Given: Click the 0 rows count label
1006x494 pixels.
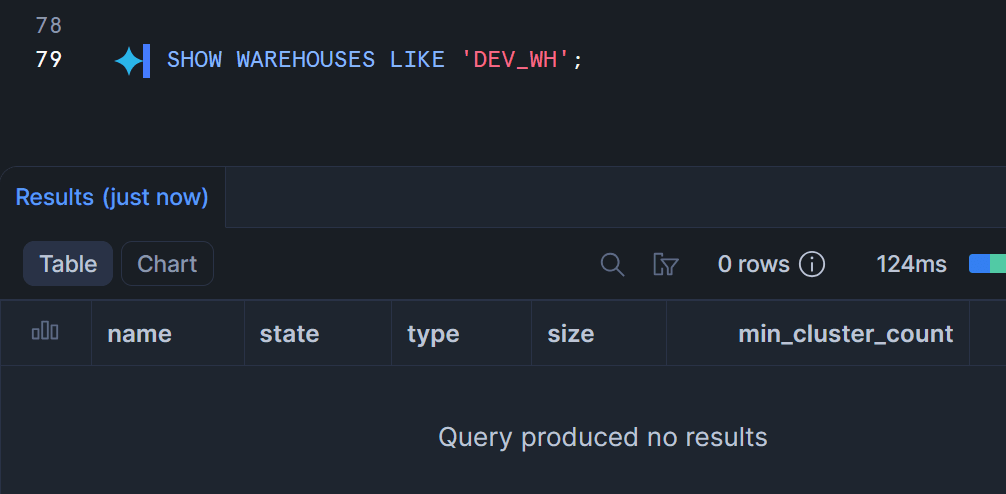Looking at the screenshot, I should point(753,264).
